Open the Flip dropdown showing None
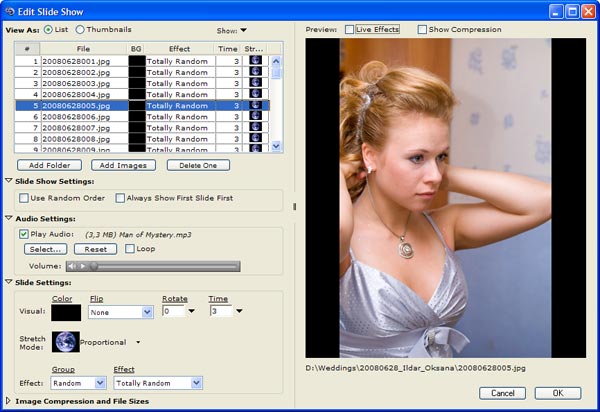 [x=147, y=312]
